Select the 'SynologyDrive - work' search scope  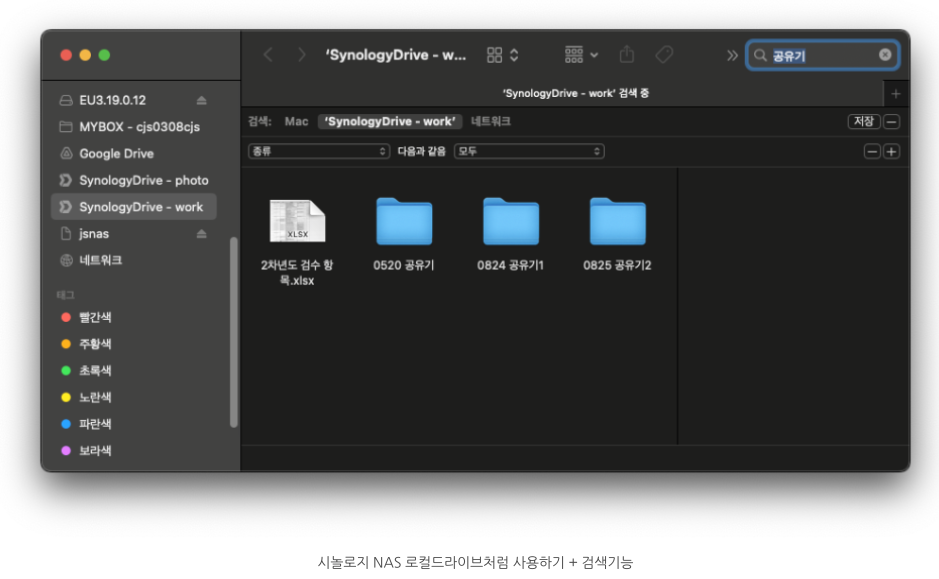tap(389, 121)
